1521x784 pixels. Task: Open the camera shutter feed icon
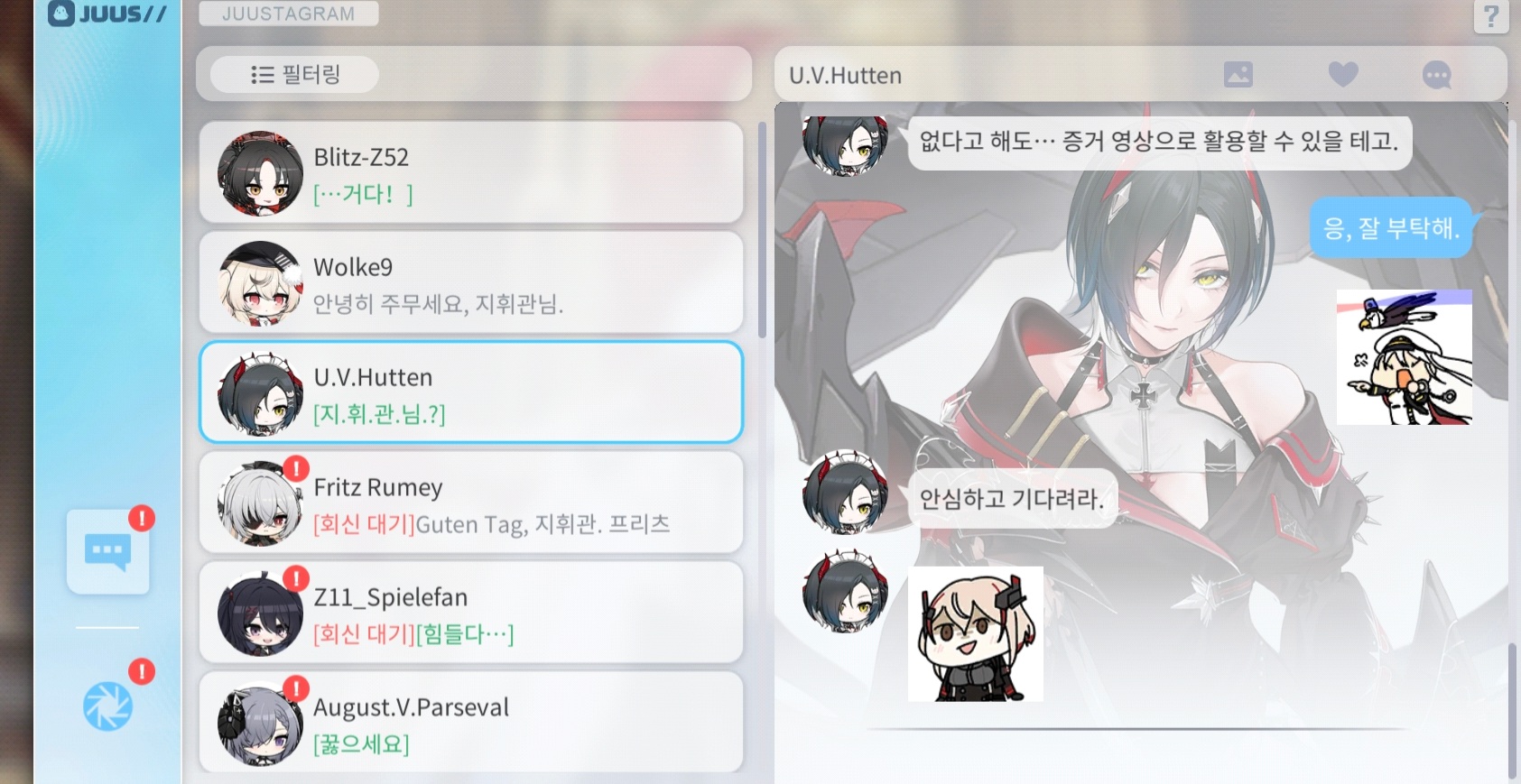(x=107, y=706)
